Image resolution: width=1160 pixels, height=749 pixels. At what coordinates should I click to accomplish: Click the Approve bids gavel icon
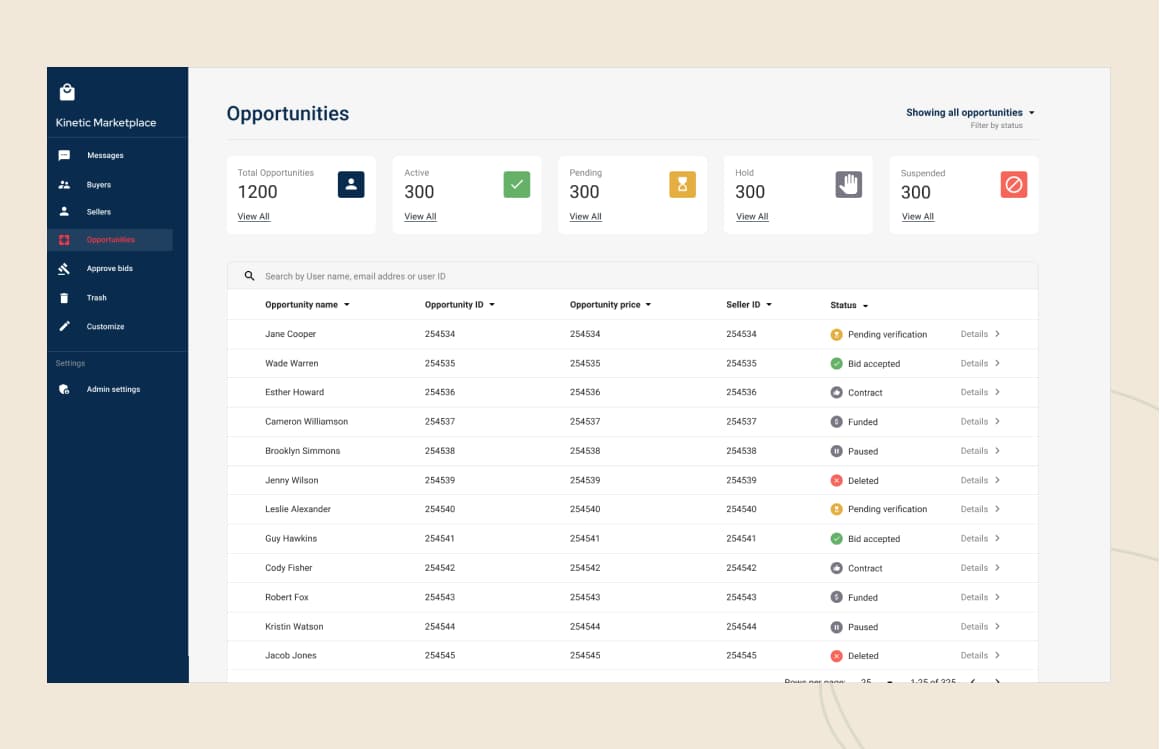(65, 268)
